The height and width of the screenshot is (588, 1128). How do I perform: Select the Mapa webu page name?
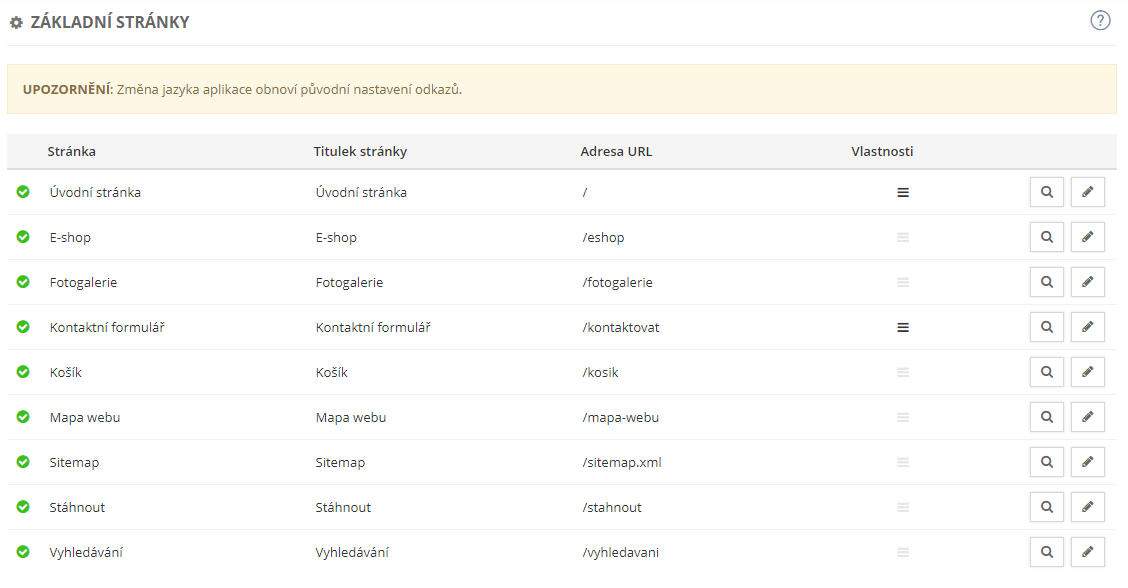[x=85, y=418]
